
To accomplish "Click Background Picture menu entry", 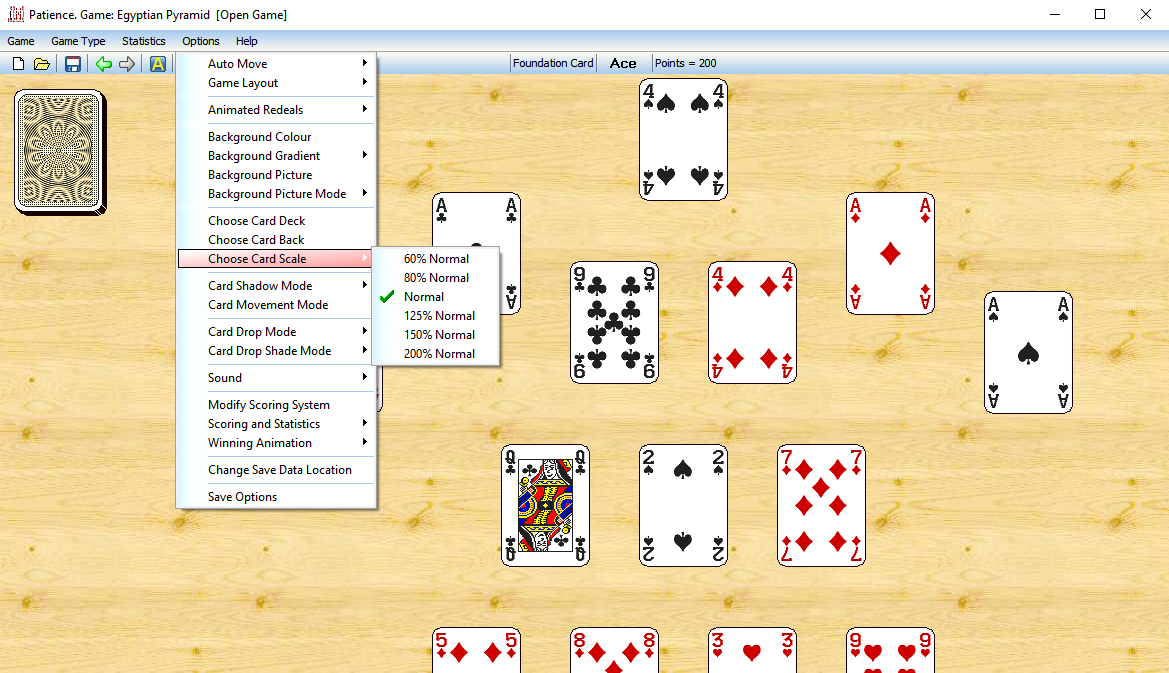I will click(276, 174).
